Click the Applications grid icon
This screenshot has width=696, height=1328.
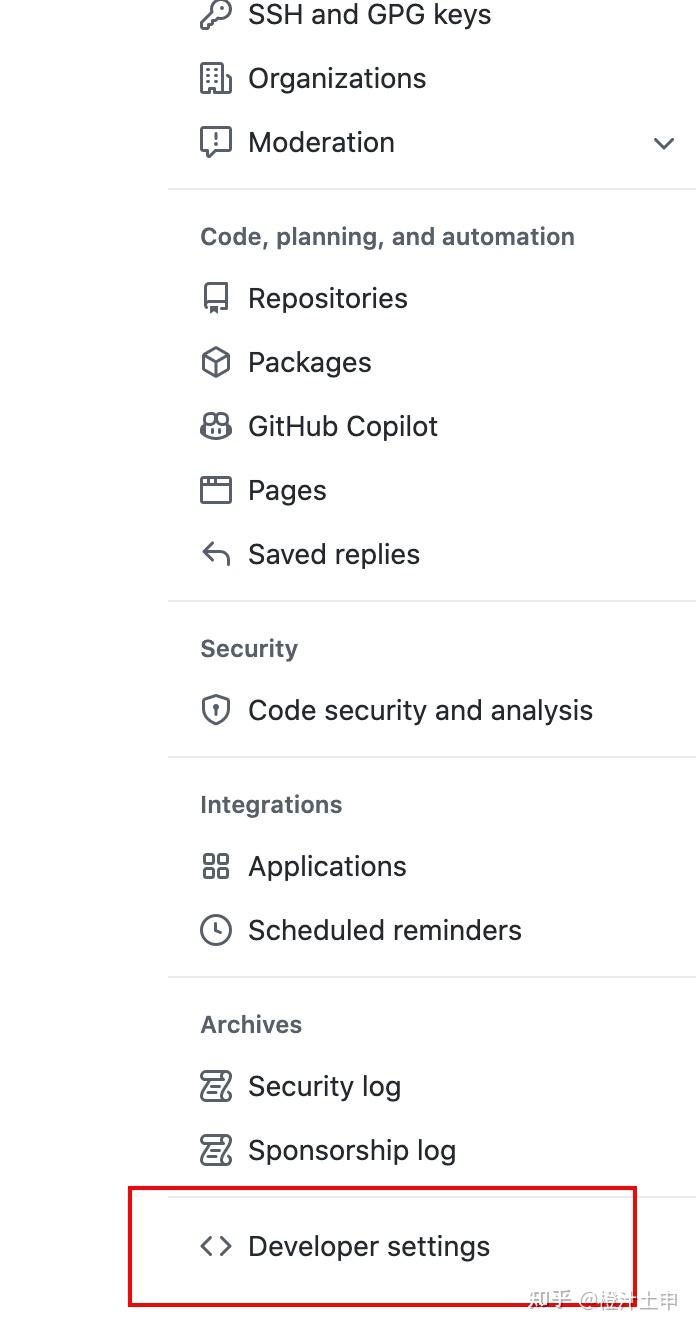[x=216, y=866]
